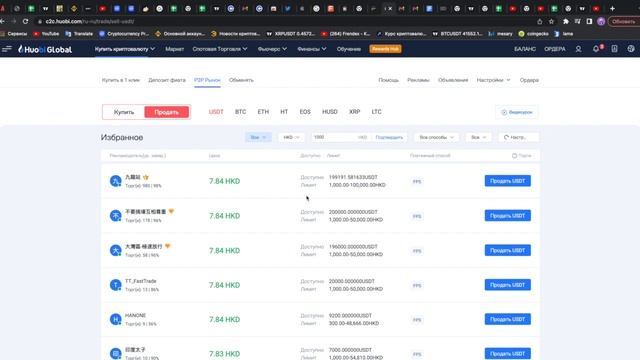
Task: Switch to the Депозит фиата tab
Action: (x=167, y=80)
